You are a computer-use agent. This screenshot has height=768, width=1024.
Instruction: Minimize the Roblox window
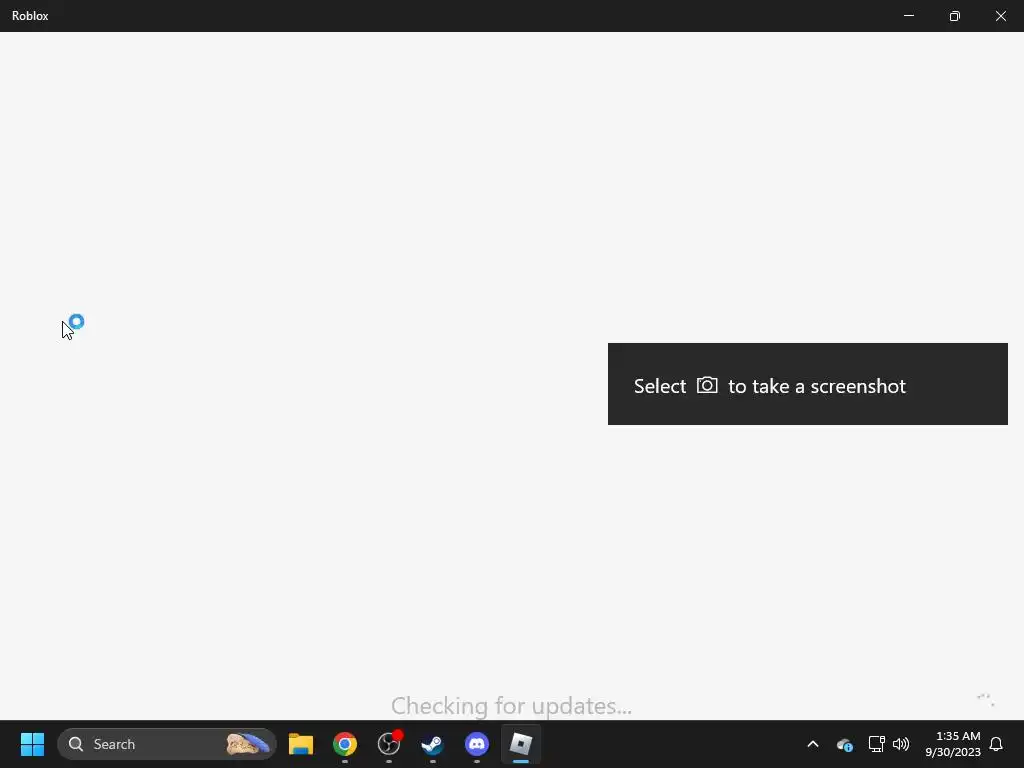click(908, 16)
